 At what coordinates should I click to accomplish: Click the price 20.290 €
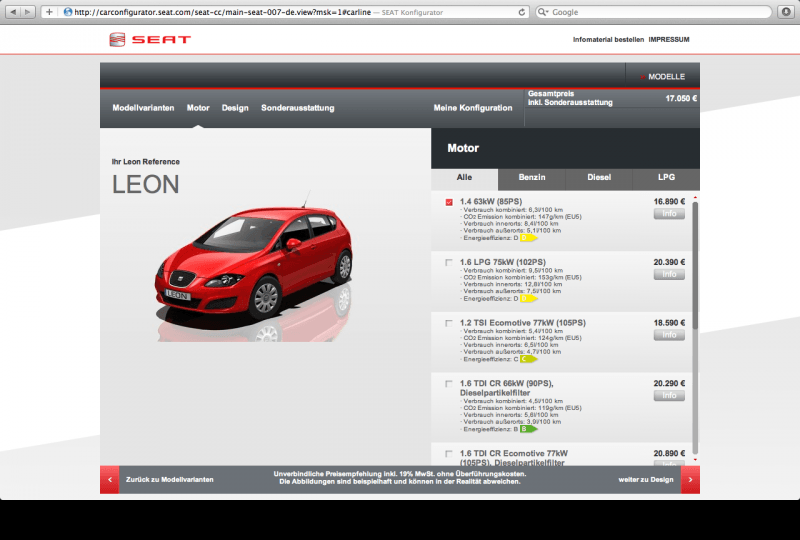click(669, 383)
